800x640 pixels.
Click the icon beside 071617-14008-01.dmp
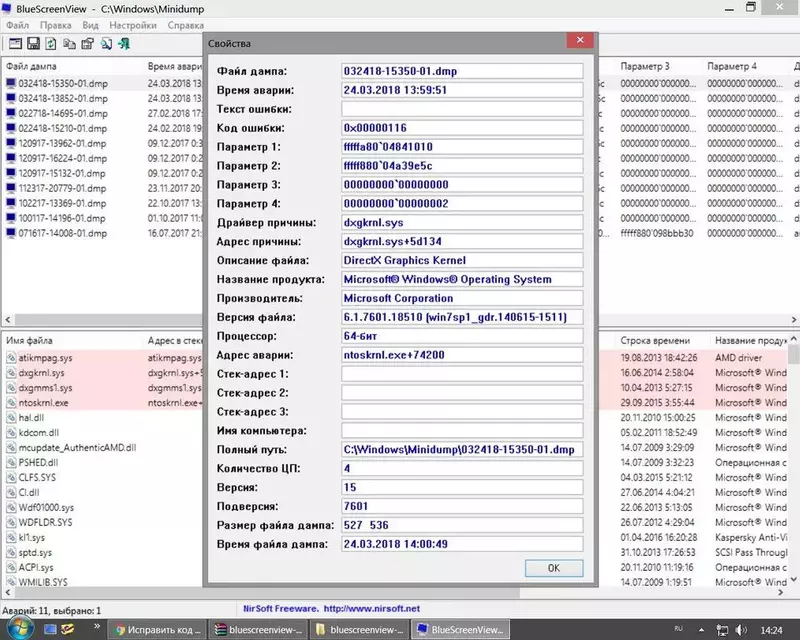pos(11,233)
